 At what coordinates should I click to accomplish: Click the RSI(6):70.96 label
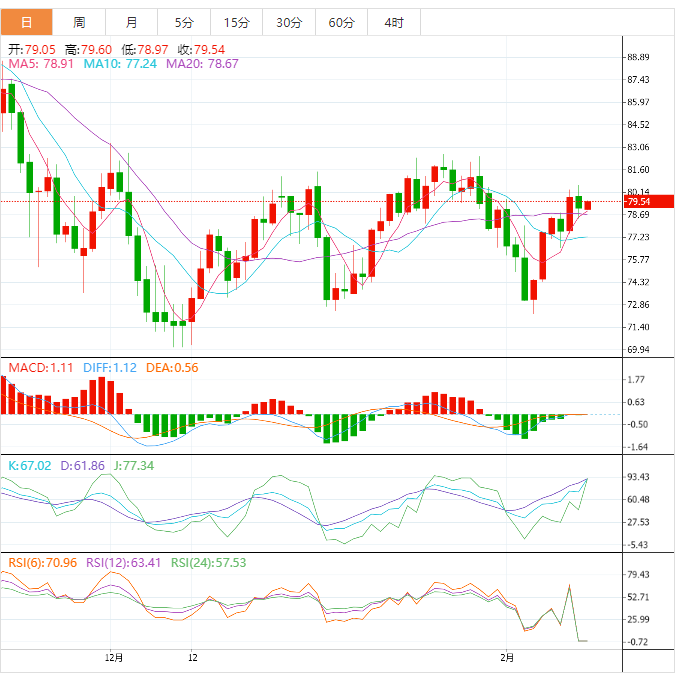pyautogui.click(x=42, y=562)
